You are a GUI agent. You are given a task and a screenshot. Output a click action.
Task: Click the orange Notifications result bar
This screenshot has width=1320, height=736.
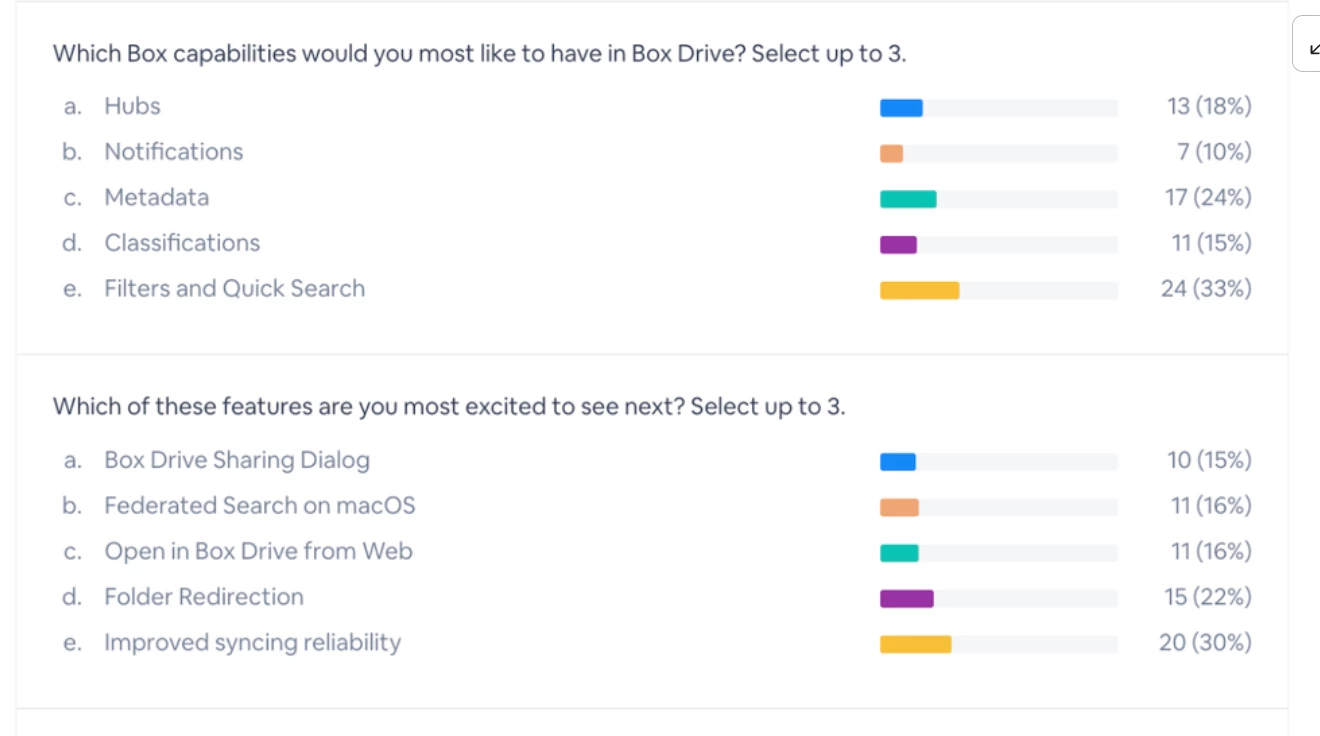click(891, 154)
